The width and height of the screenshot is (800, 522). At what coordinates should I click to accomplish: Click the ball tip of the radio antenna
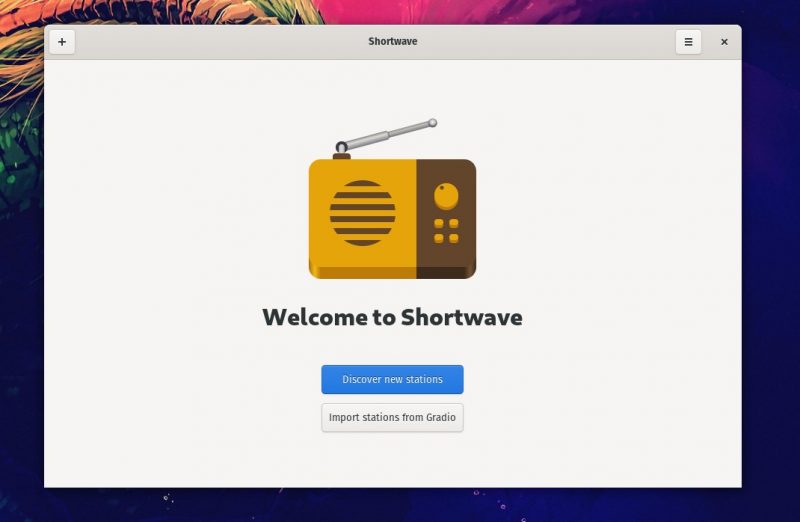[x=433, y=122]
